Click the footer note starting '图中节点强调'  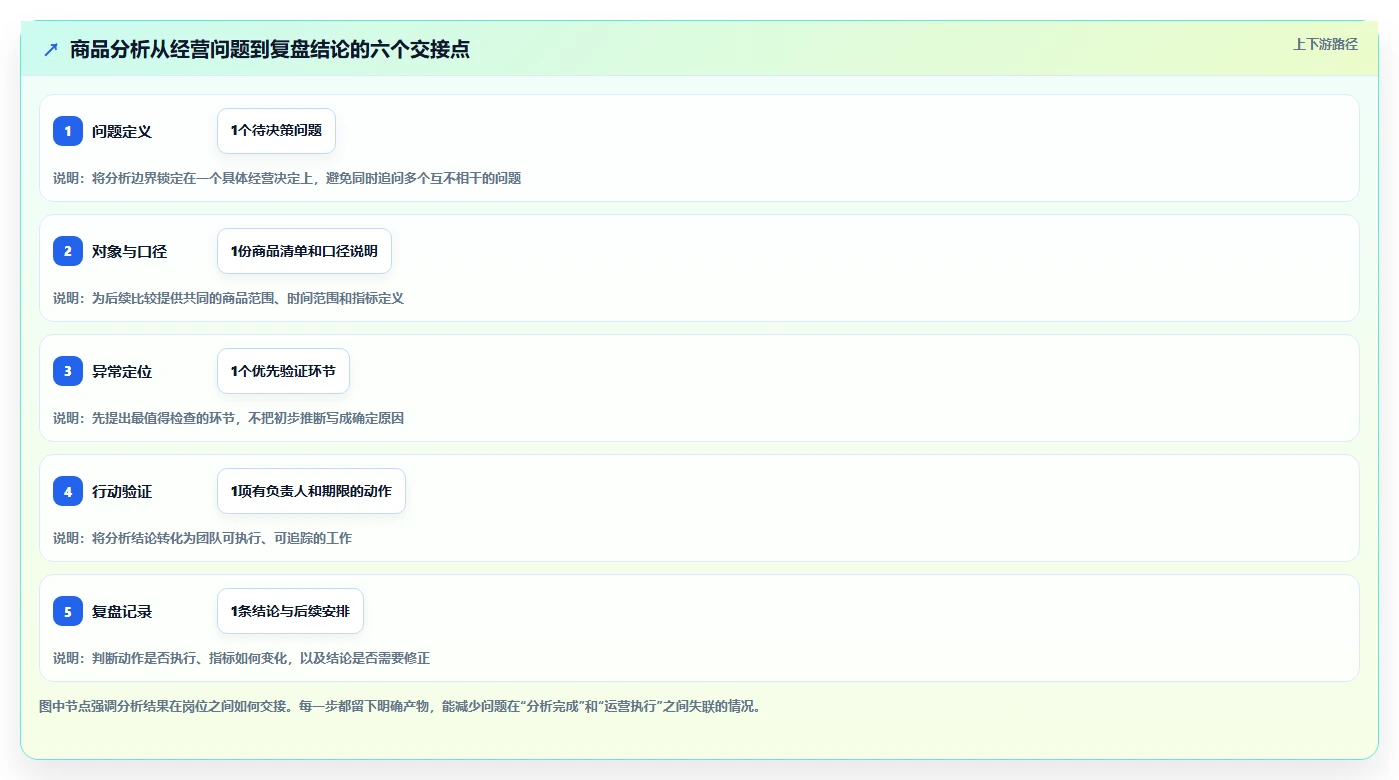pos(400,706)
